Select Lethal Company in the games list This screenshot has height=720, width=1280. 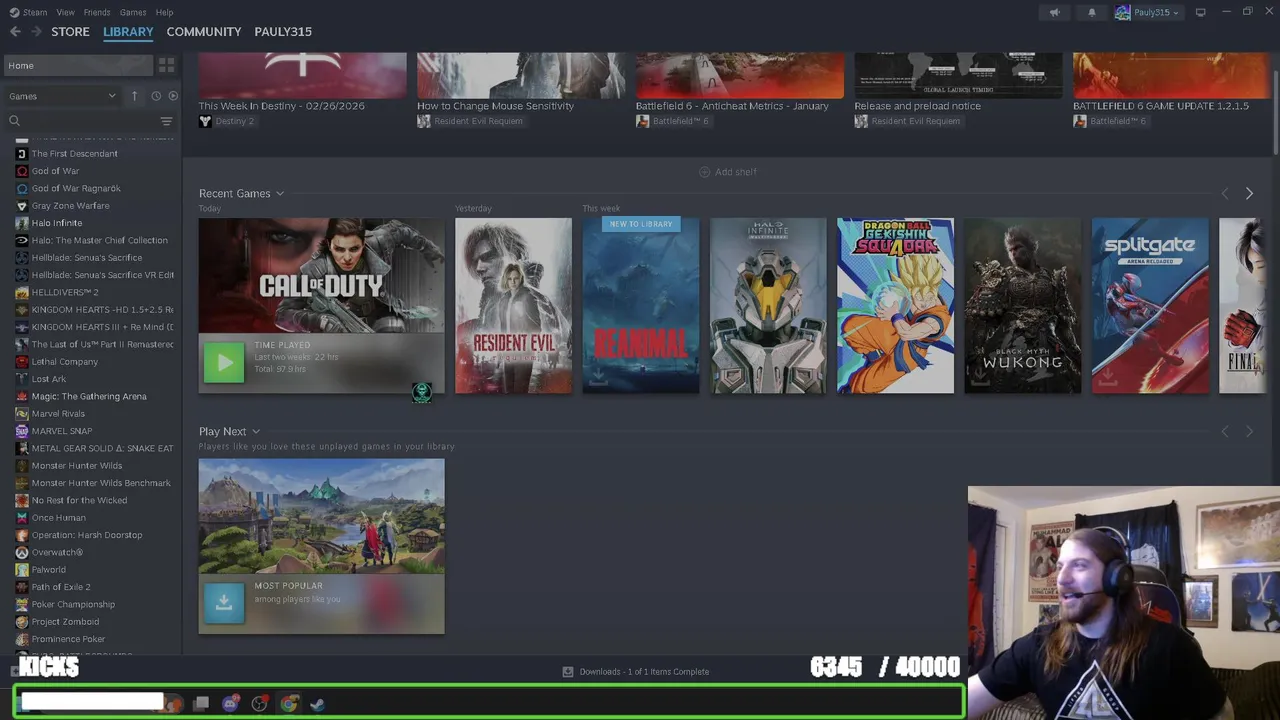pyautogui.click(x=64, y=362)
